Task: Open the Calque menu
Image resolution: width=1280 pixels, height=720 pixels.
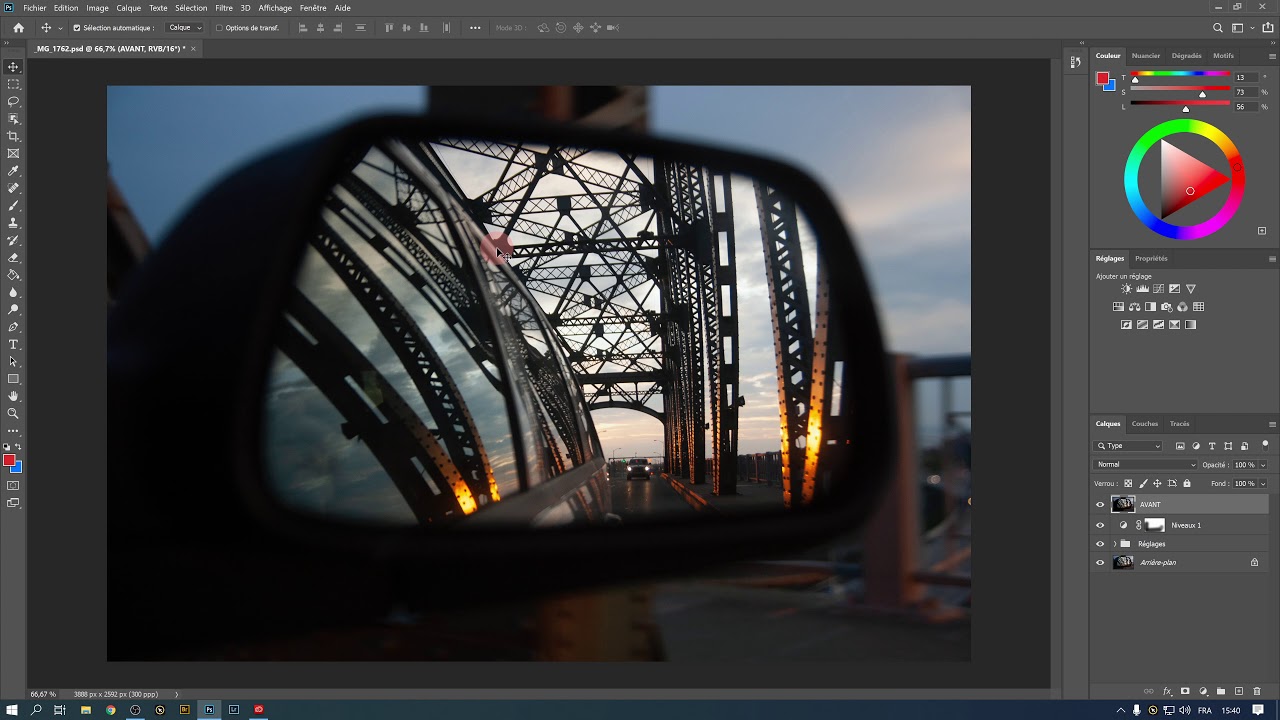Action: [x=129, y=8]
